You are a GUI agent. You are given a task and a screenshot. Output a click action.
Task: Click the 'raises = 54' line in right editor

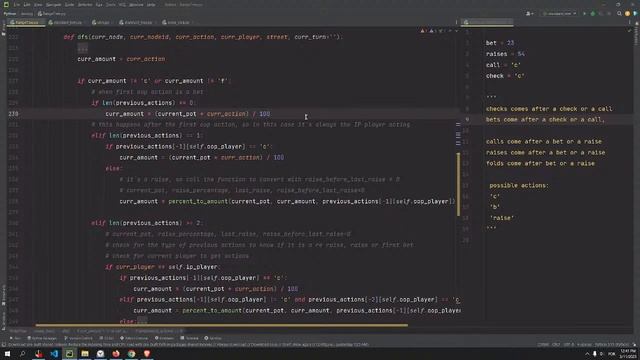505,54
